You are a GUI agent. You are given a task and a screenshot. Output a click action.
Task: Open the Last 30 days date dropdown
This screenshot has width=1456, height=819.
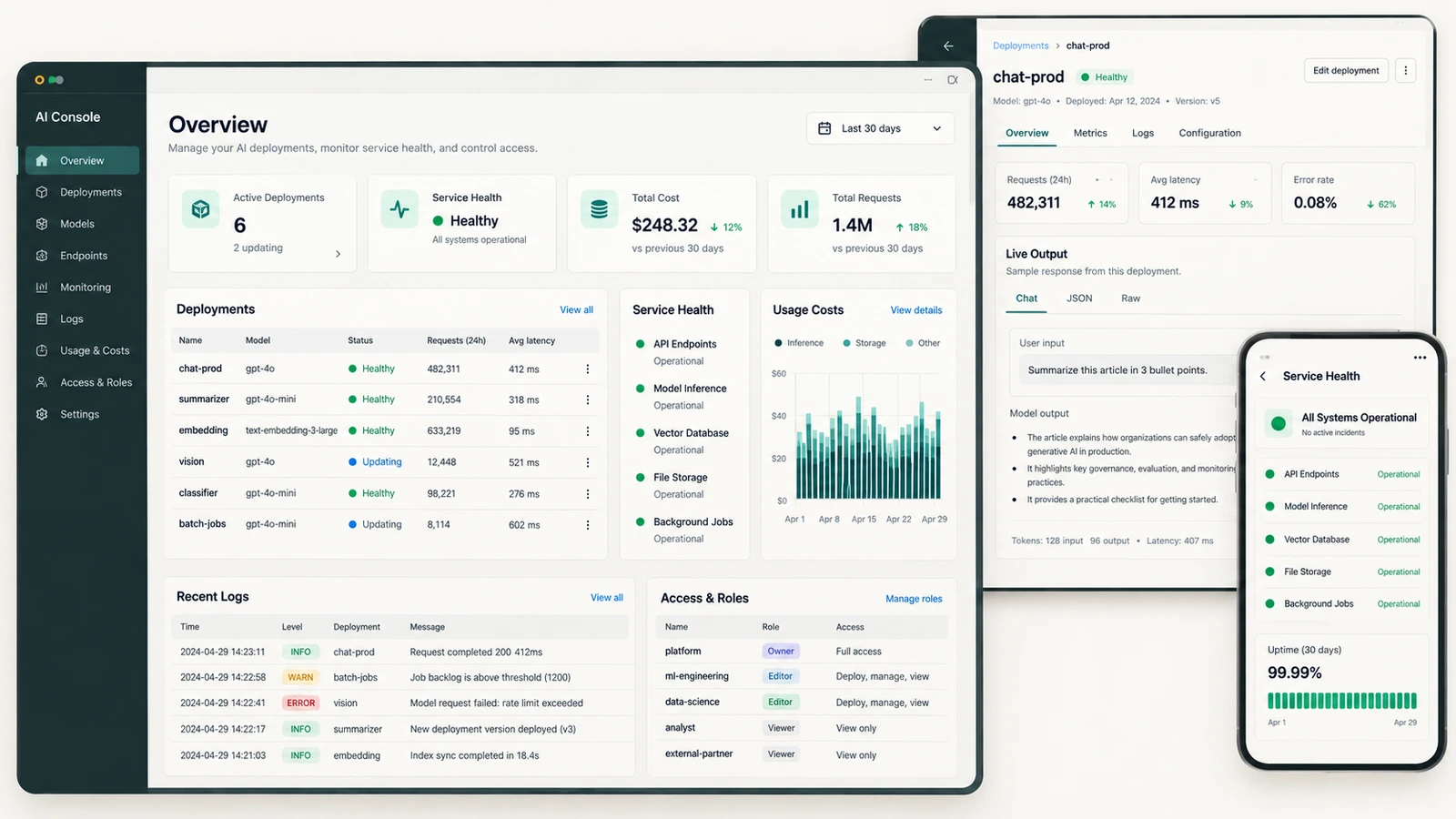click(x=880, y=128)
